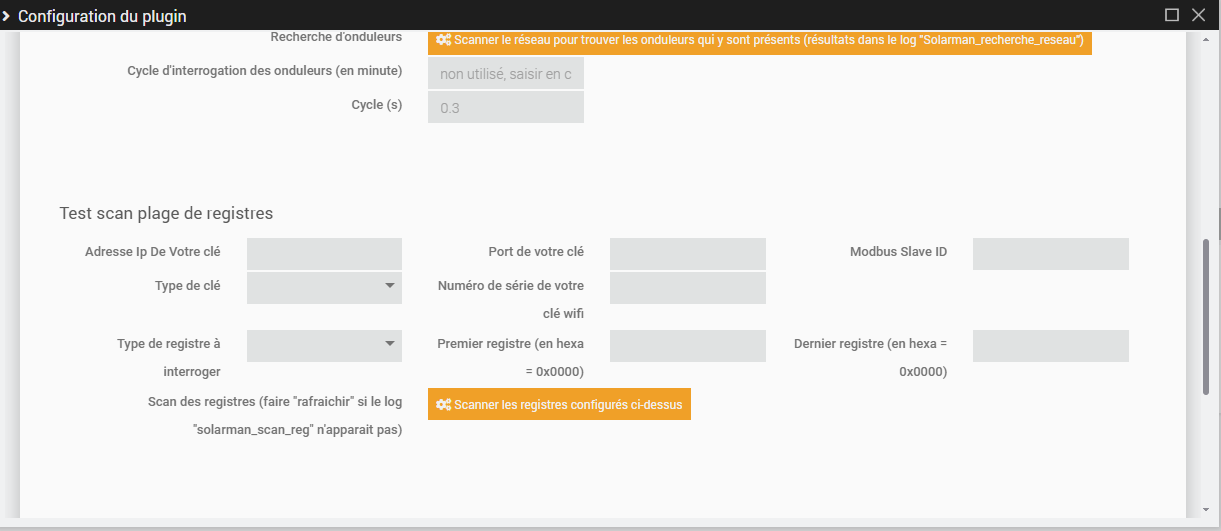Click the Cycle (s) input field

[x=505, y=108]
